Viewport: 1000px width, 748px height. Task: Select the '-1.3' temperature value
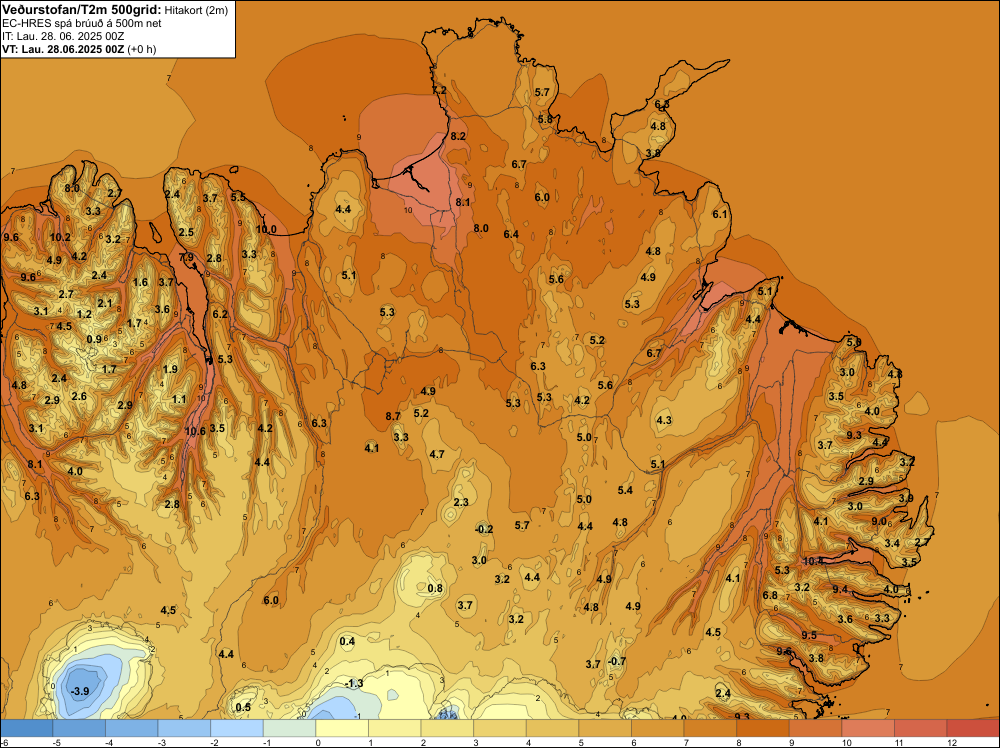pyautogui.click(x=354, y=683)
